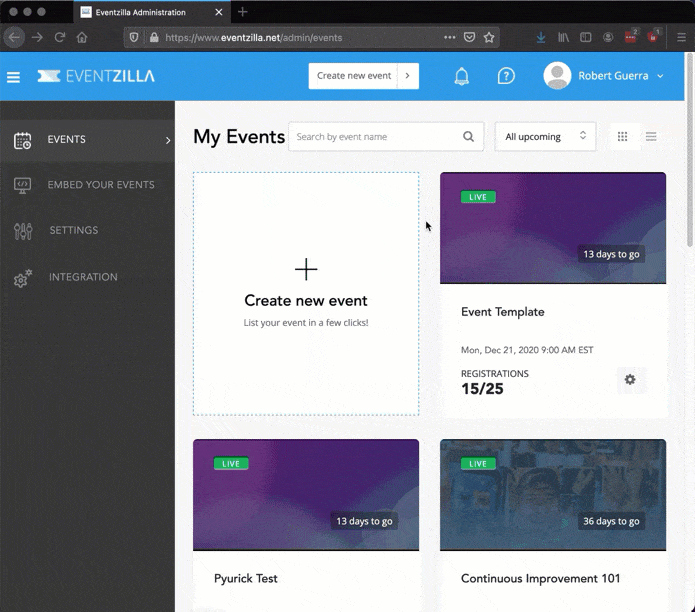Click the Settings sliders icon in sidebar

[23, 231]
